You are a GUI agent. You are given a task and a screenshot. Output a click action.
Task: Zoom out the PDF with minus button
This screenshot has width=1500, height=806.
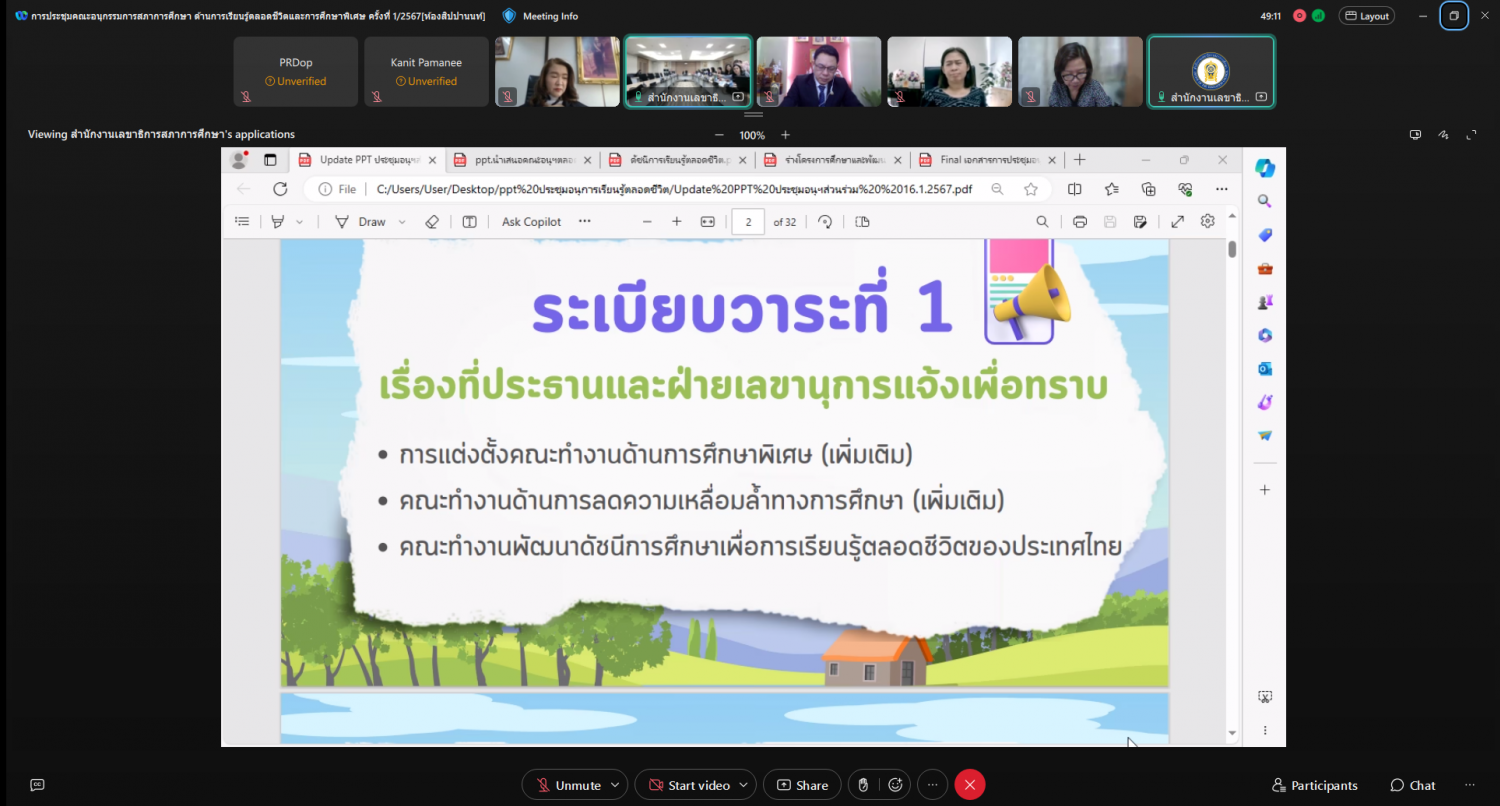tap(647, 222)
